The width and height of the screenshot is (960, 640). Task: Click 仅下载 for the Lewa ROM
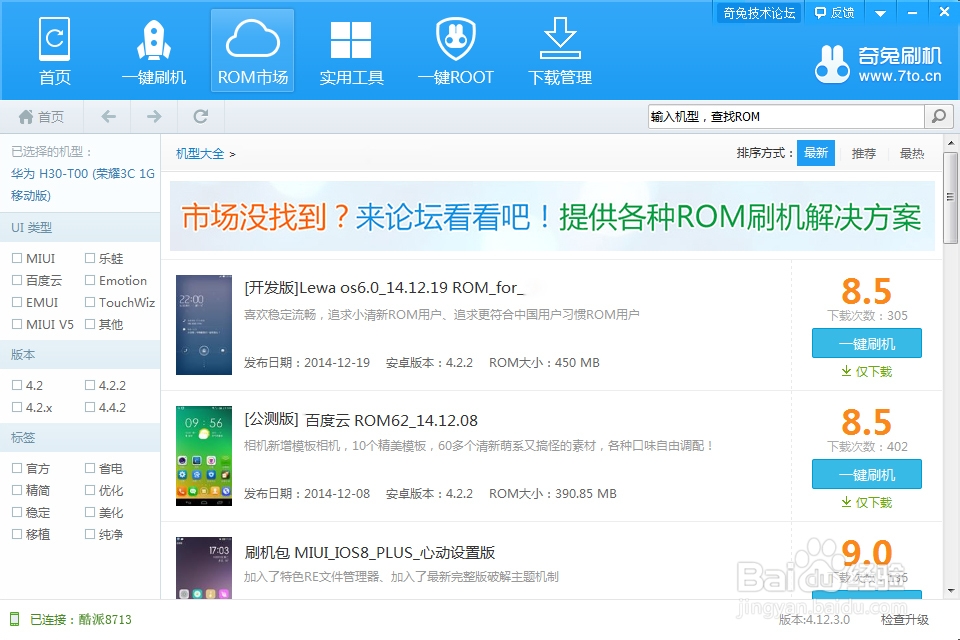tap(867, 372)
